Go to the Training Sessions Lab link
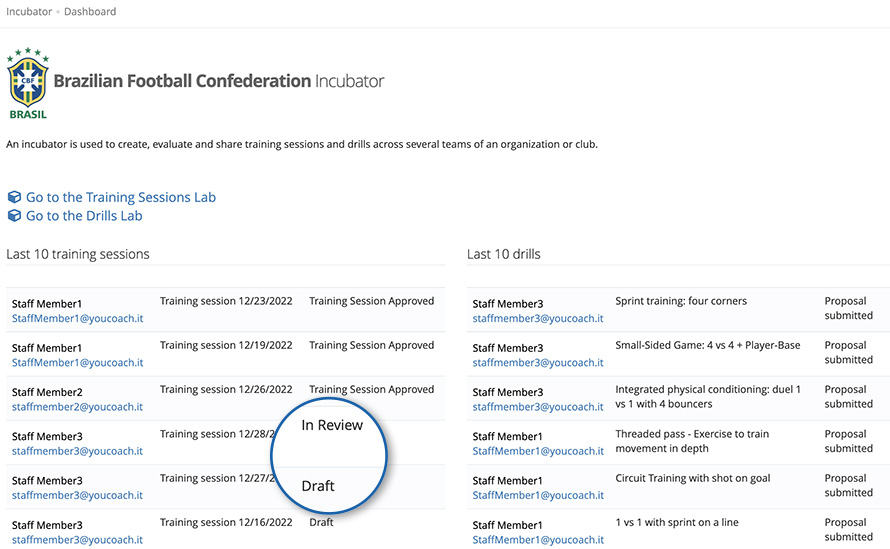890x549 pixels. 121,197
